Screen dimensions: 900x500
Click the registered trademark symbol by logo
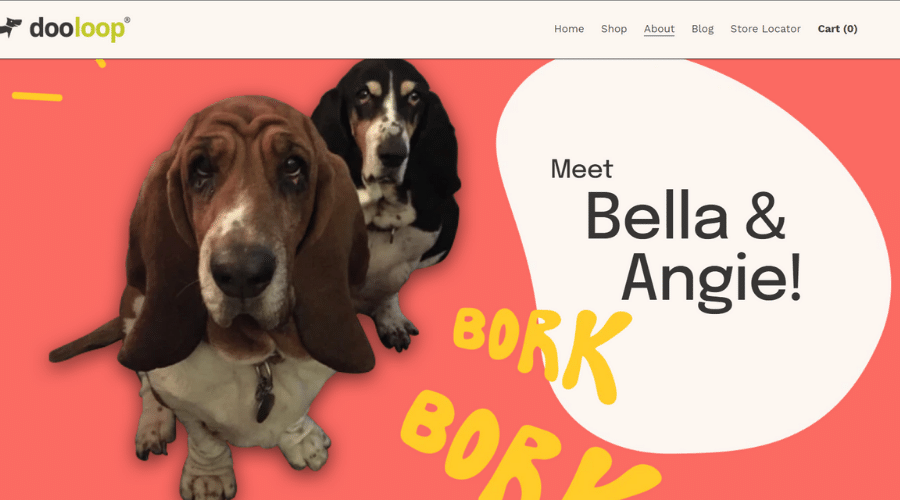(127, 20)
